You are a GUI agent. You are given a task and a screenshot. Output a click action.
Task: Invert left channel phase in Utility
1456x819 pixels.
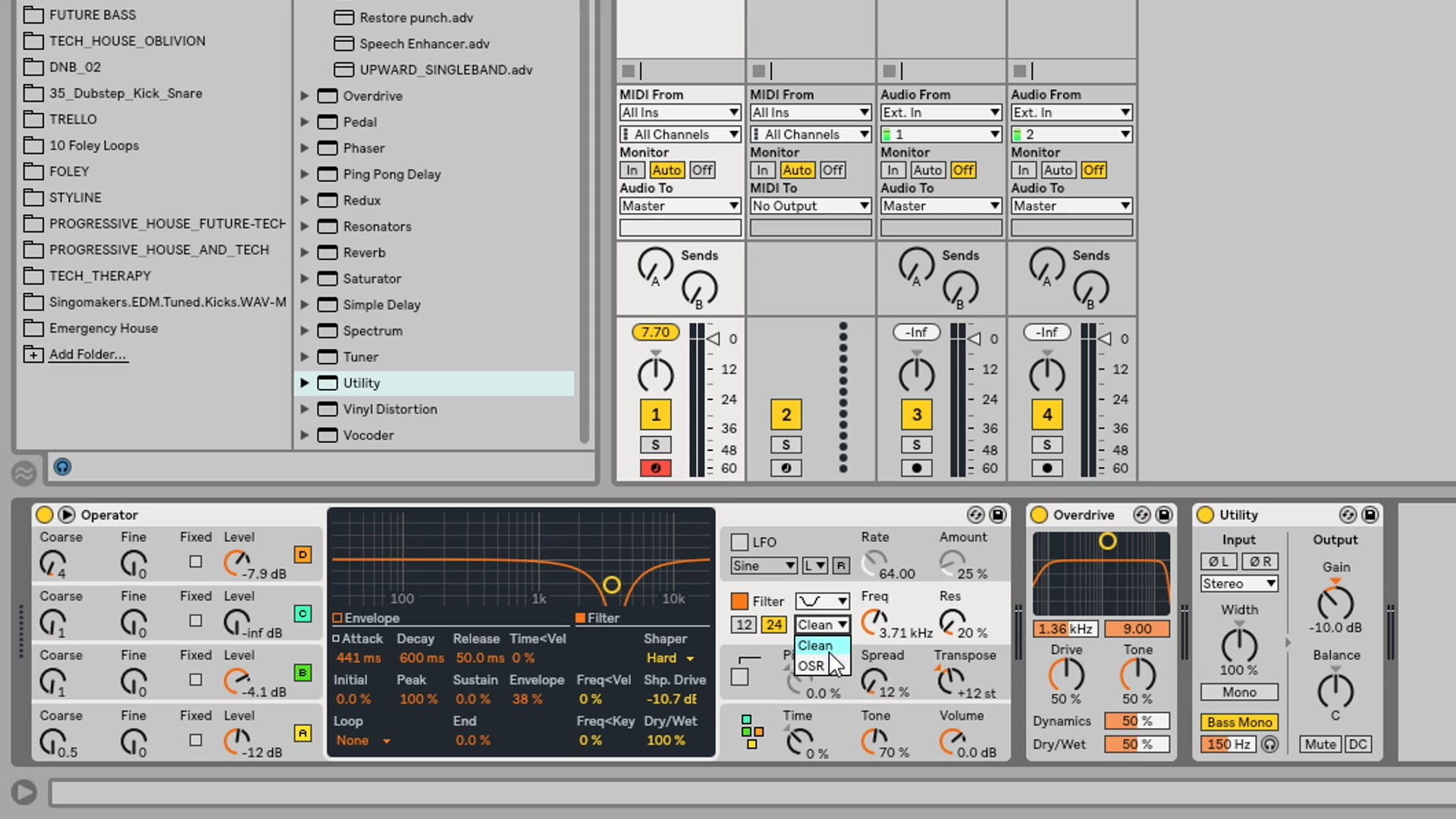pyautogui.click(x=1219, y=562)
